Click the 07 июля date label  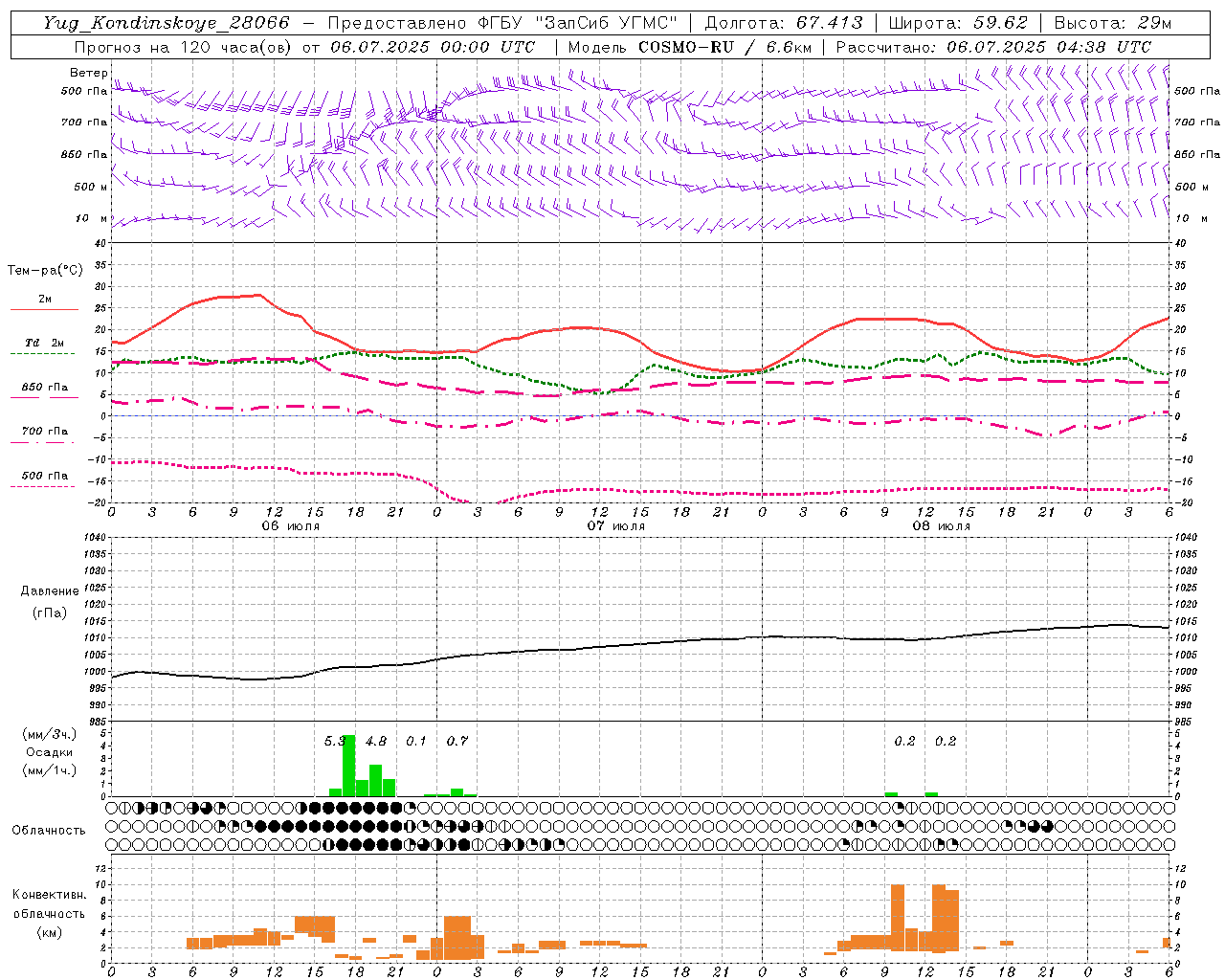click(x=616, y=526)
